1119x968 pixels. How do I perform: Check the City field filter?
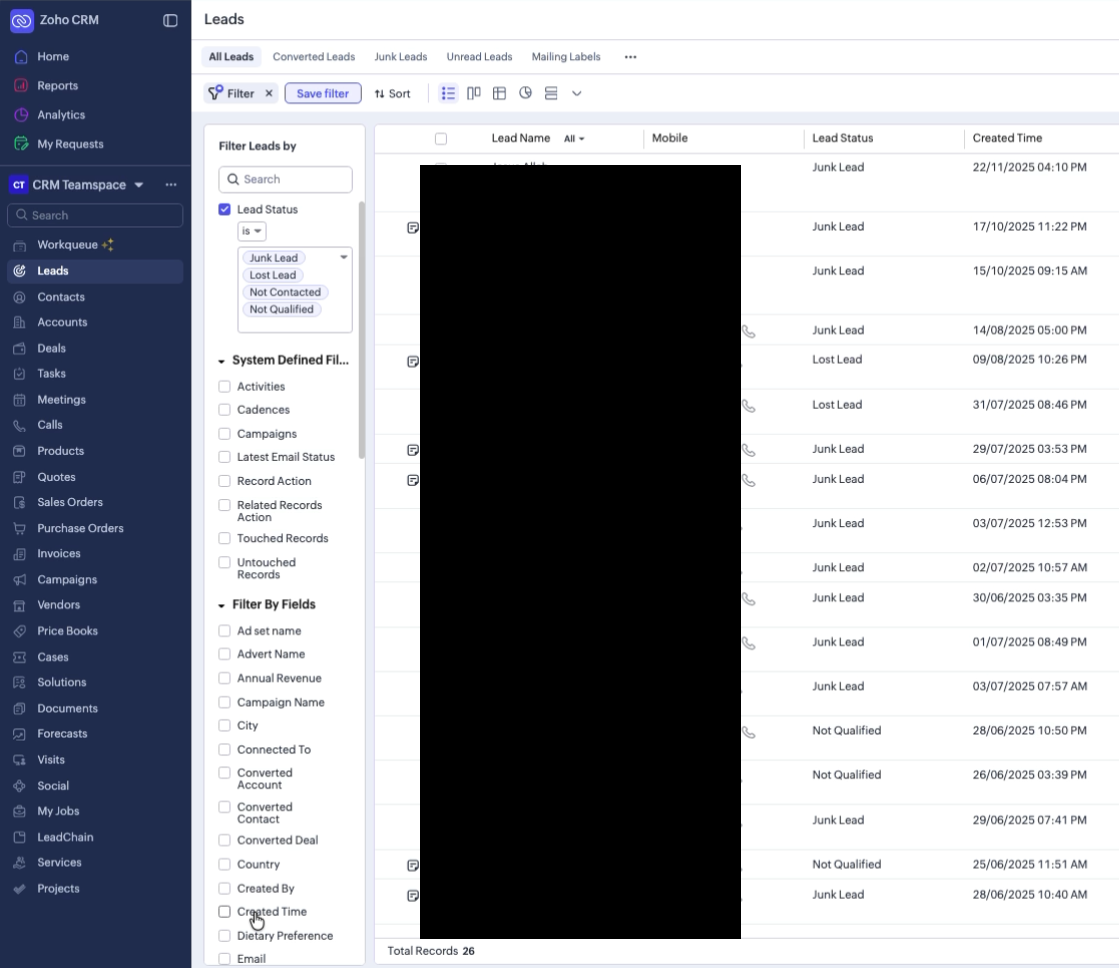pyautogui.click(x=225, y=725)
